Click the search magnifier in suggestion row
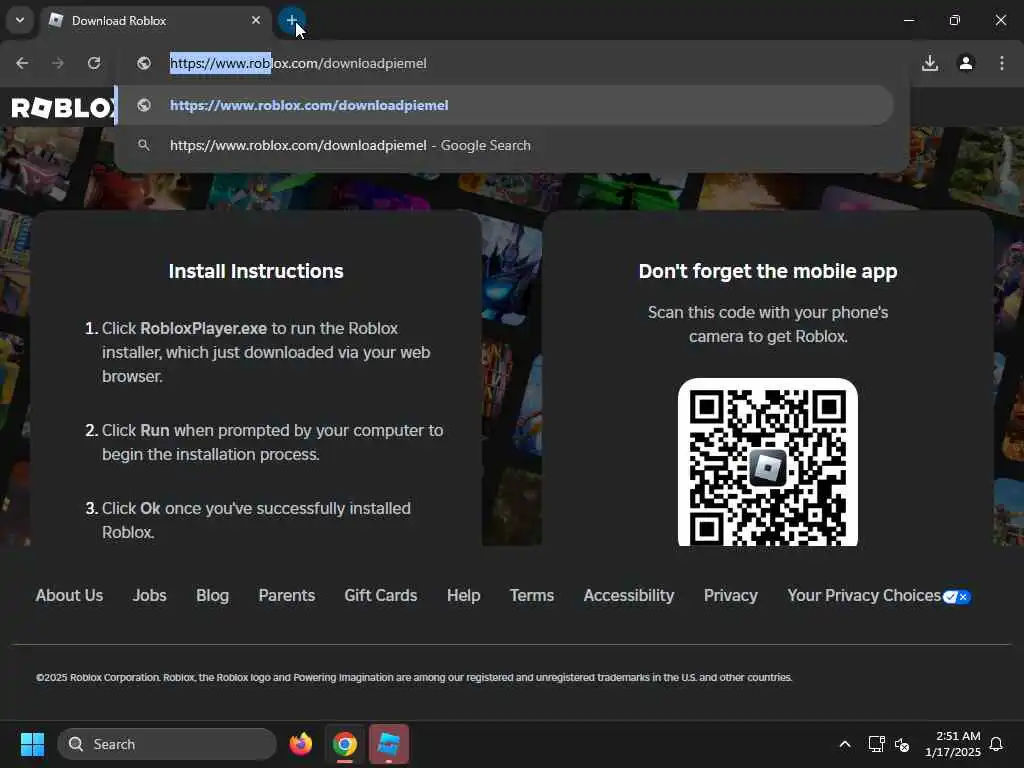1024x768 pixels. point(144,145)
